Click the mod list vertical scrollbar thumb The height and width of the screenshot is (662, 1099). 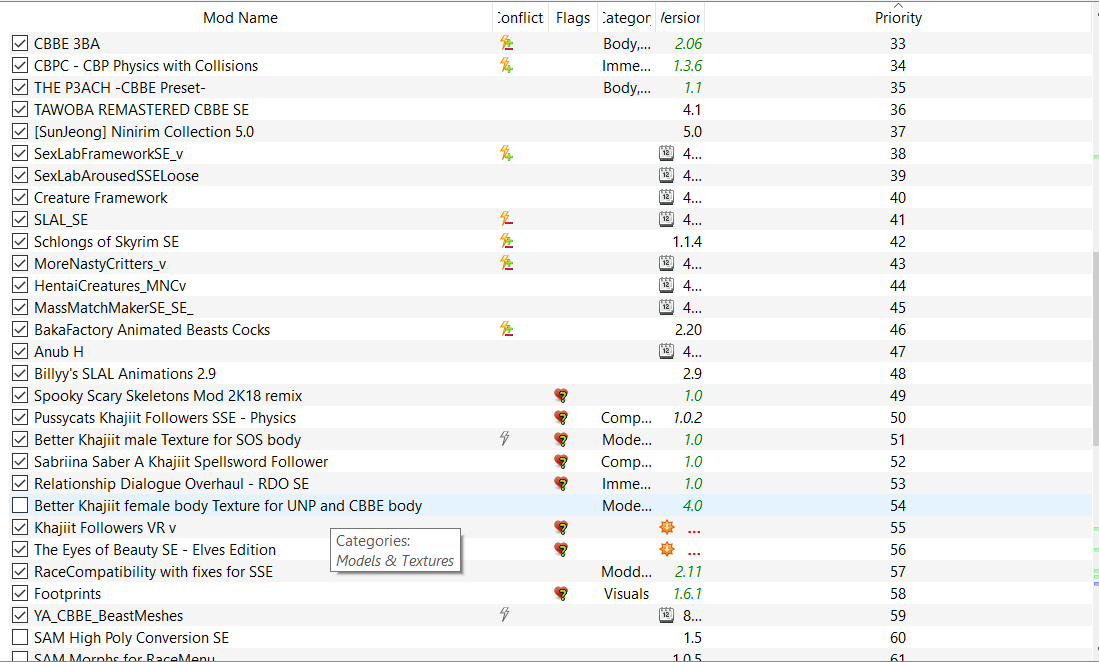click(x=1095, y=348)
